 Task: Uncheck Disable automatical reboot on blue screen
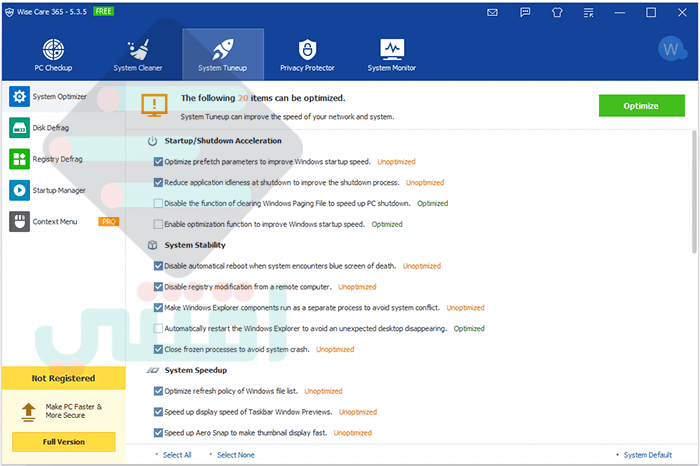[158, 266]
